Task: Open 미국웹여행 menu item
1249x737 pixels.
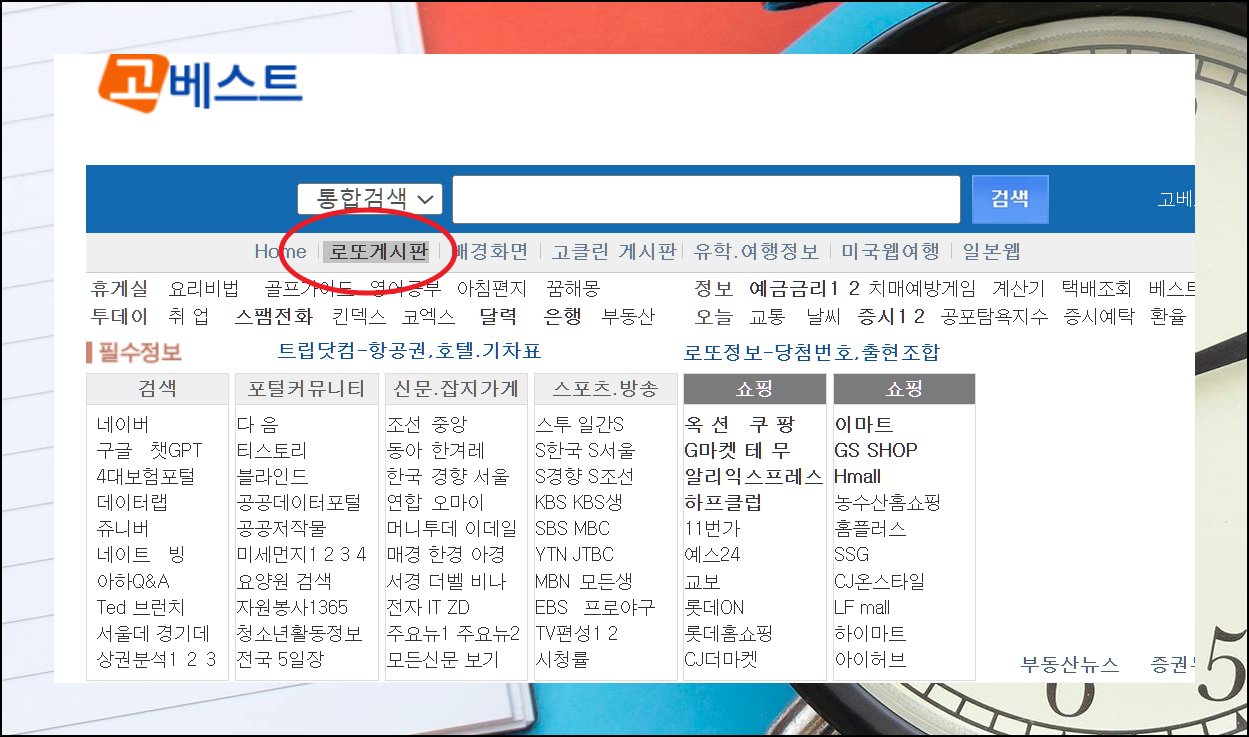Action: pos(890,252)
